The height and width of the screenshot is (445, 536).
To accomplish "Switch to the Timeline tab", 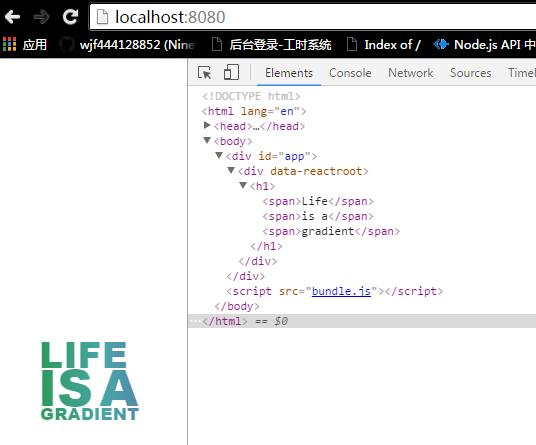I will [522, 73].
